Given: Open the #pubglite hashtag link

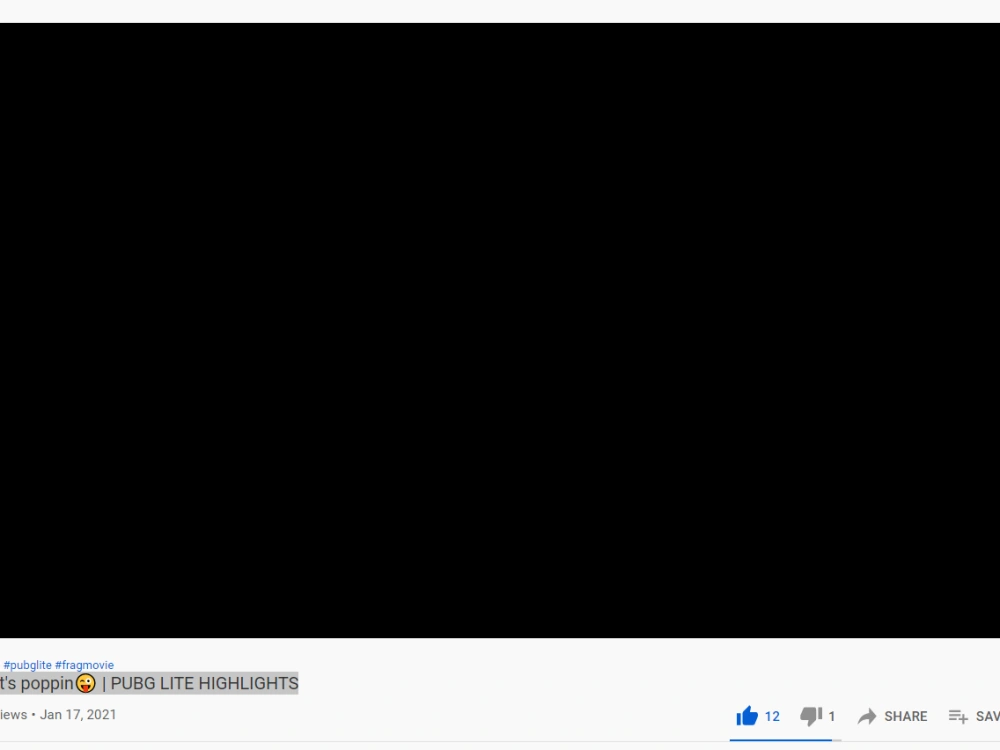Looking at the screenshot, I should pos(27,665).
